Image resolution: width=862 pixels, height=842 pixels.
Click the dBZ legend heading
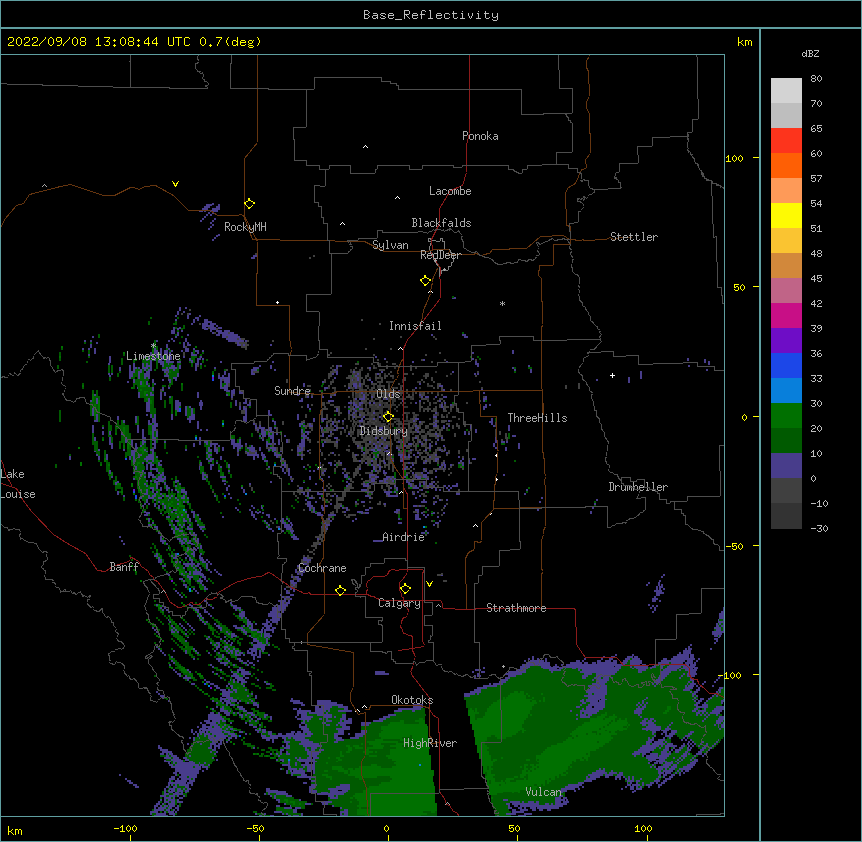[810, 53]
